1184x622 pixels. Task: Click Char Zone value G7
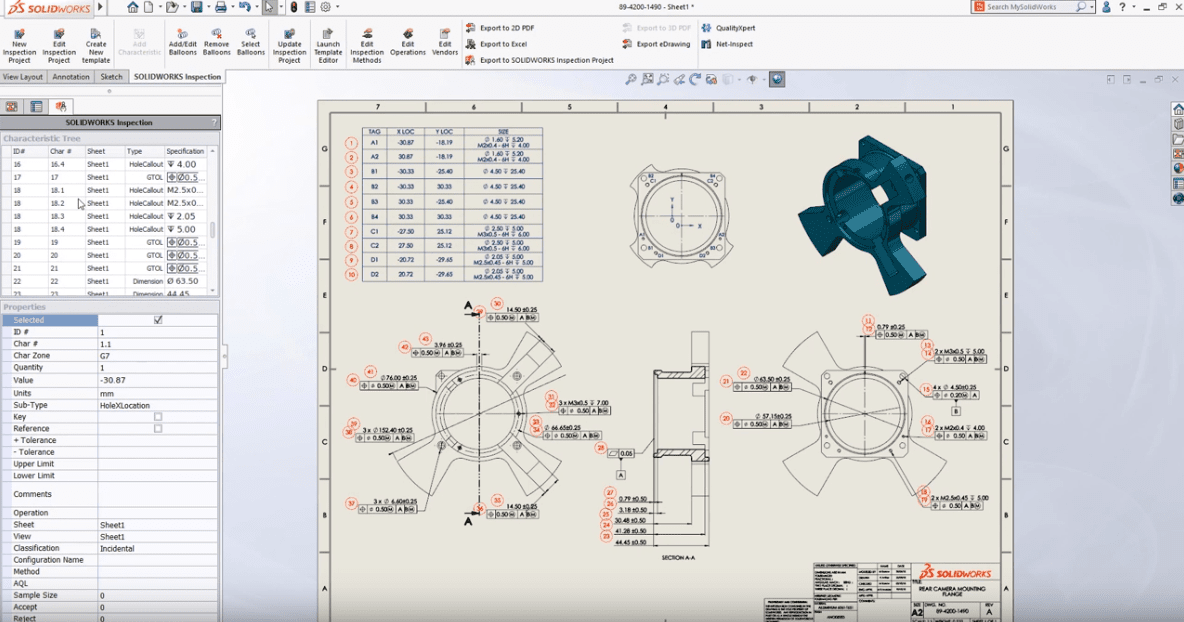click(157, 356)
